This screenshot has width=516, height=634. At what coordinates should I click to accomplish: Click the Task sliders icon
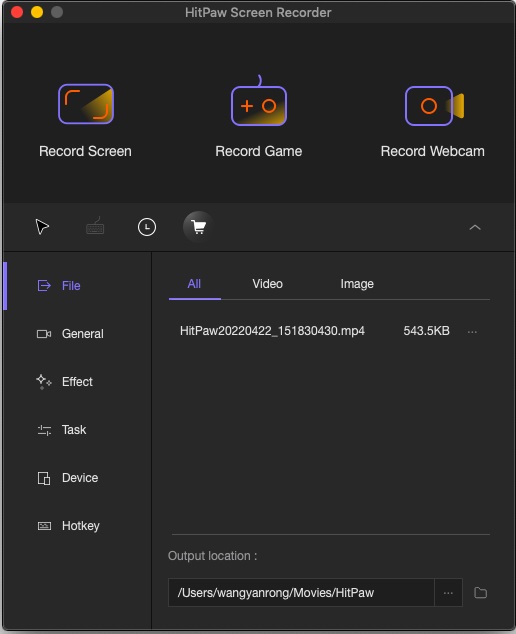coord(44,430)
